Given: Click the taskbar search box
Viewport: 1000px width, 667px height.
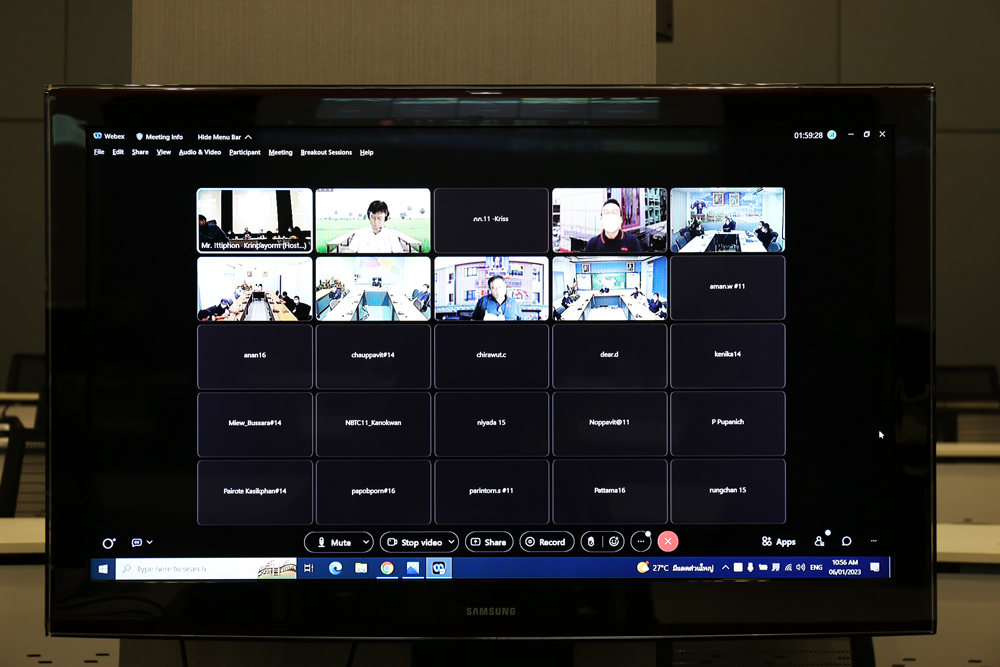Looking at the screenshot, I should click(206, 568).
